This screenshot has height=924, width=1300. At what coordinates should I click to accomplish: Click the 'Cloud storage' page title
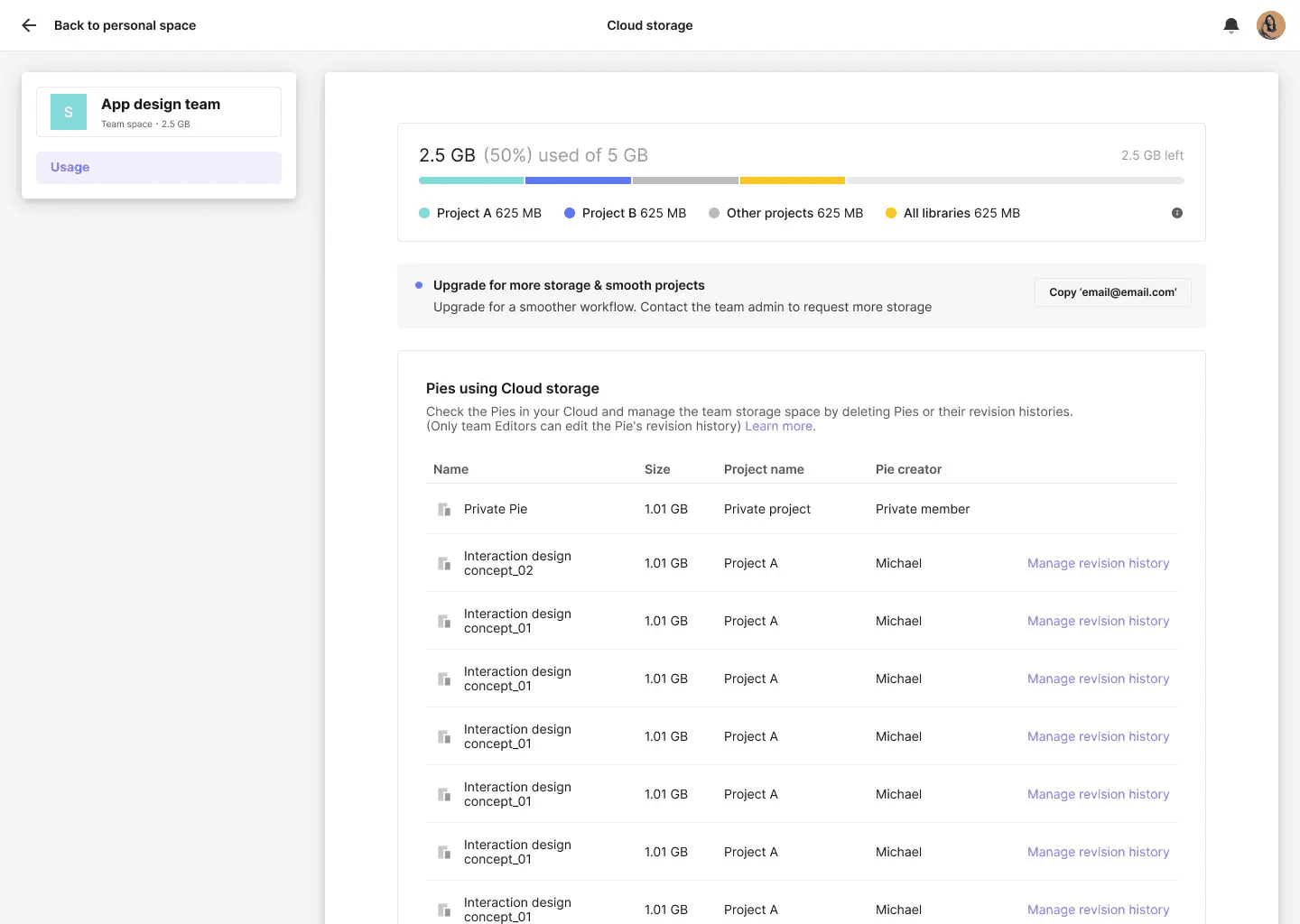click(x=650, y=25)
